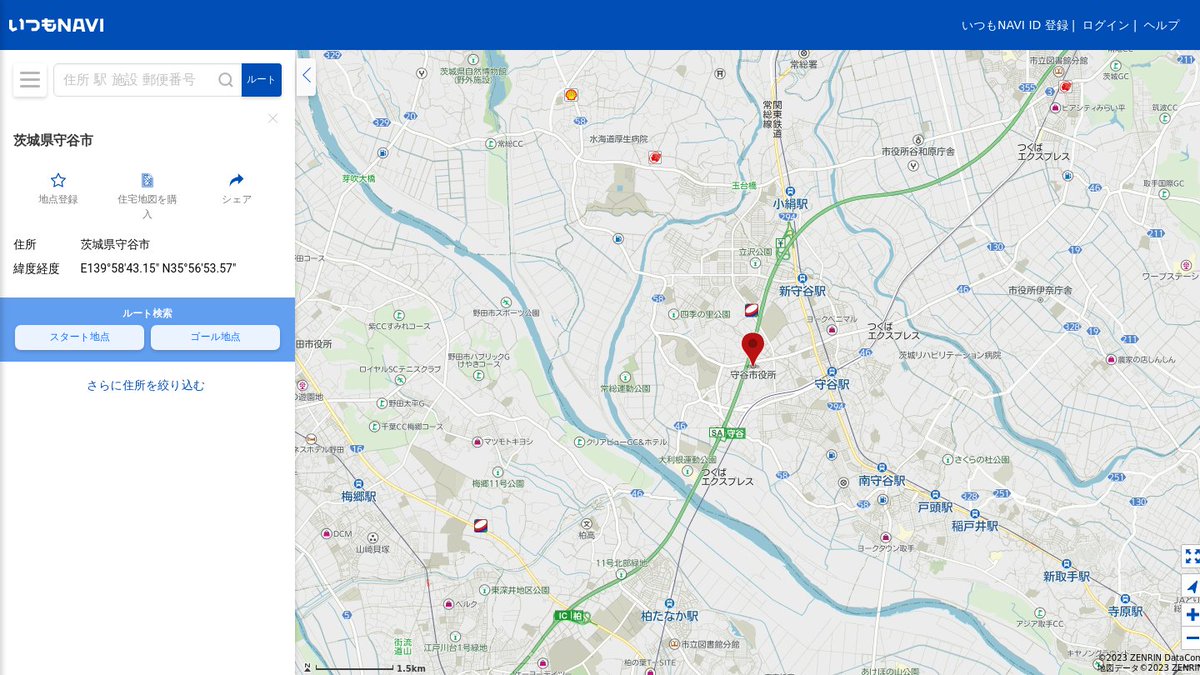The height and width of the screenshot is (675, 1200).
Task: Click the red location pin marker
Action: coord(752,349)
